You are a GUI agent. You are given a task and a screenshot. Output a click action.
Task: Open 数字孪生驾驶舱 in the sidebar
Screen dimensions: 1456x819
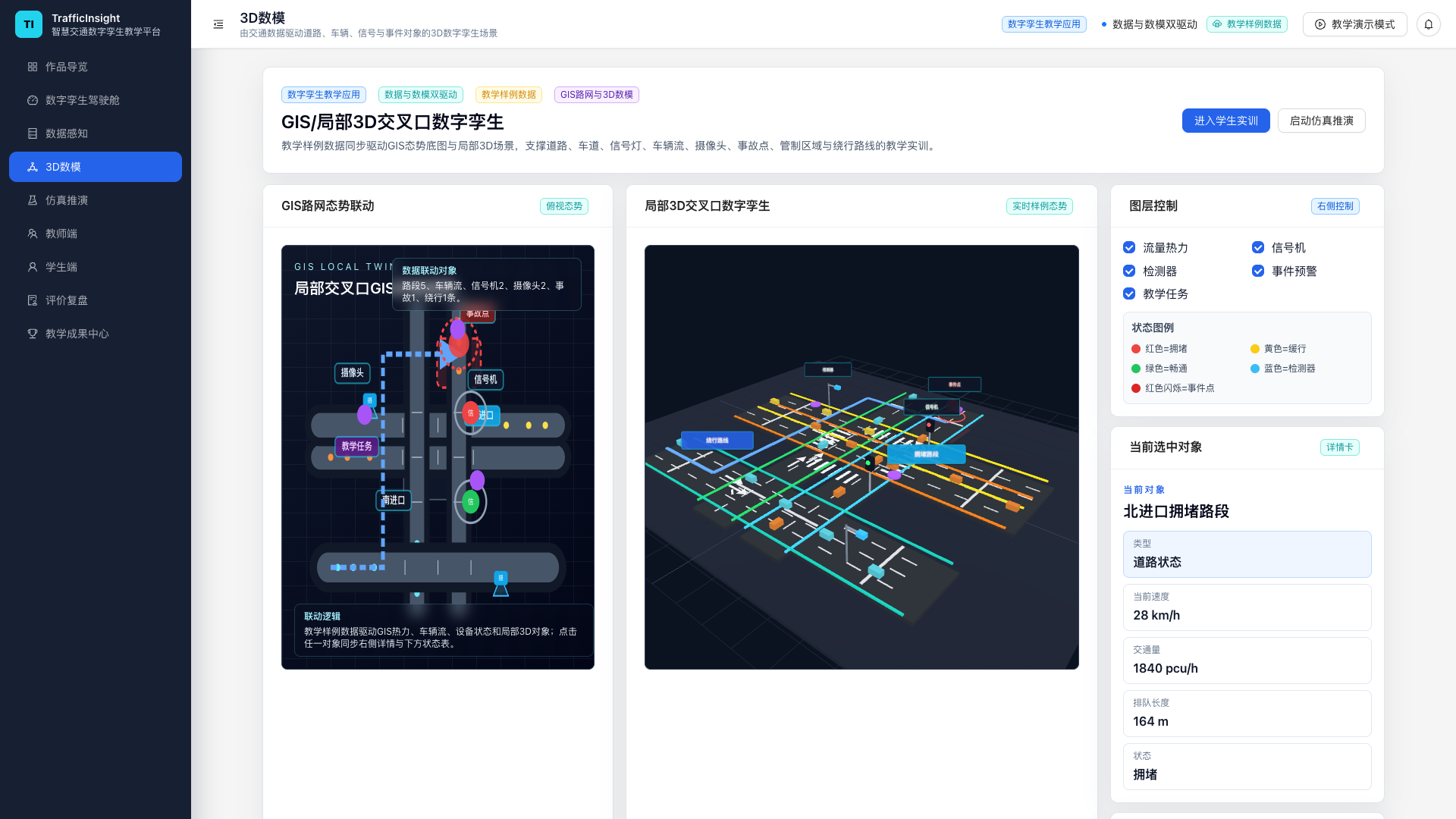(96, 100)
